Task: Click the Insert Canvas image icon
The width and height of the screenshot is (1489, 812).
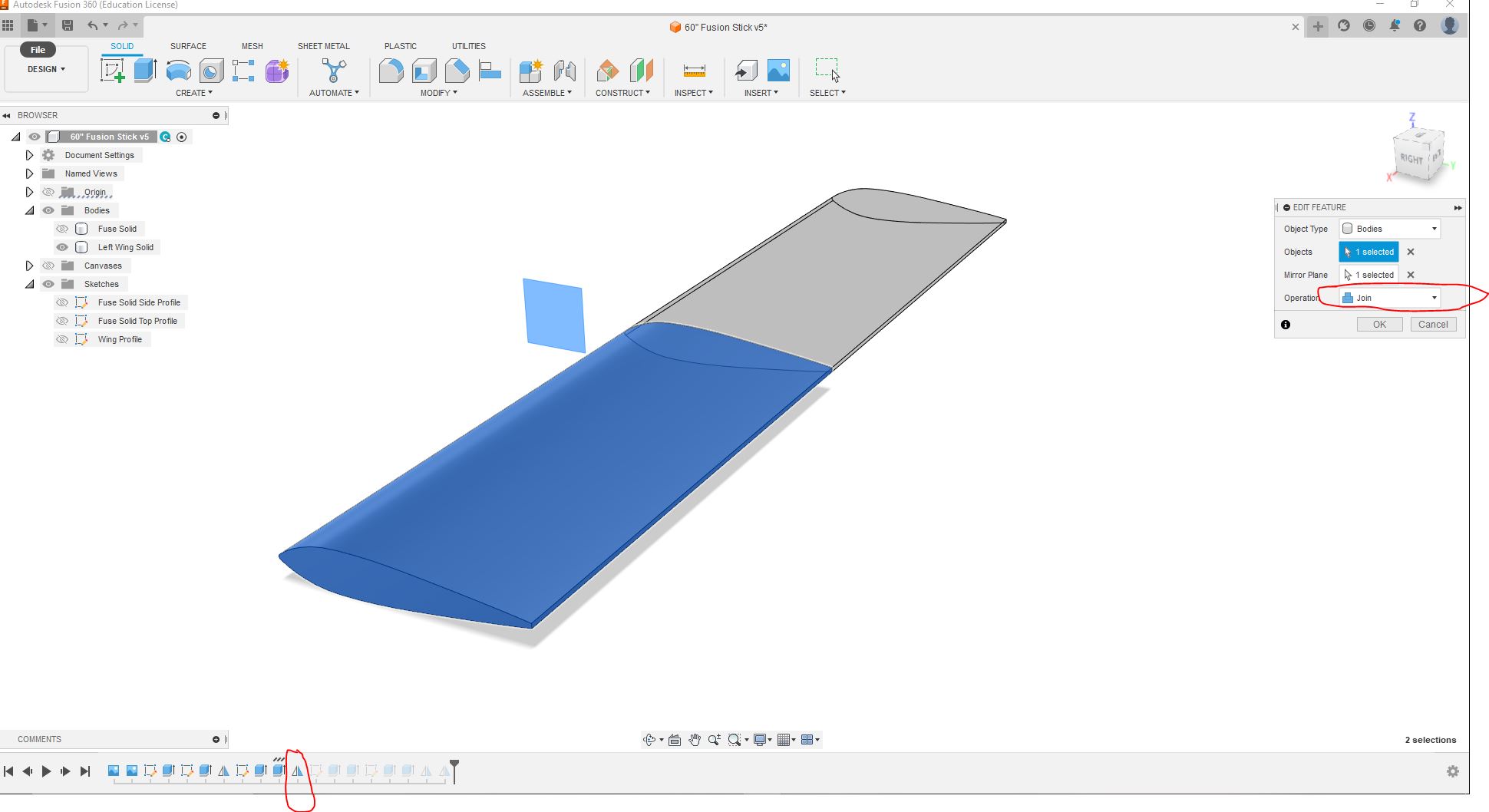Action: pyautogui.click(x=778, y=71)
